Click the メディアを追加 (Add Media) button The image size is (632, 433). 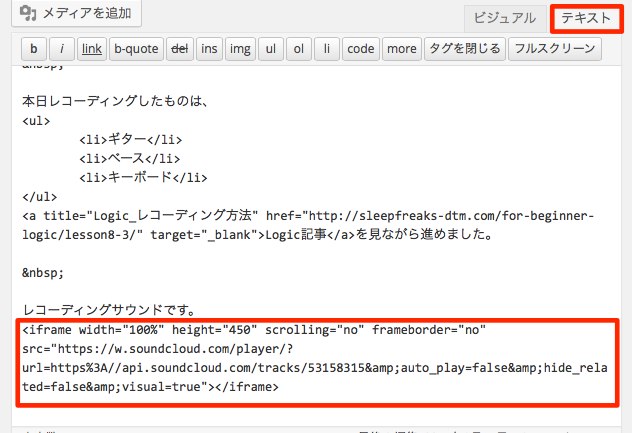[x=76, y=13]
